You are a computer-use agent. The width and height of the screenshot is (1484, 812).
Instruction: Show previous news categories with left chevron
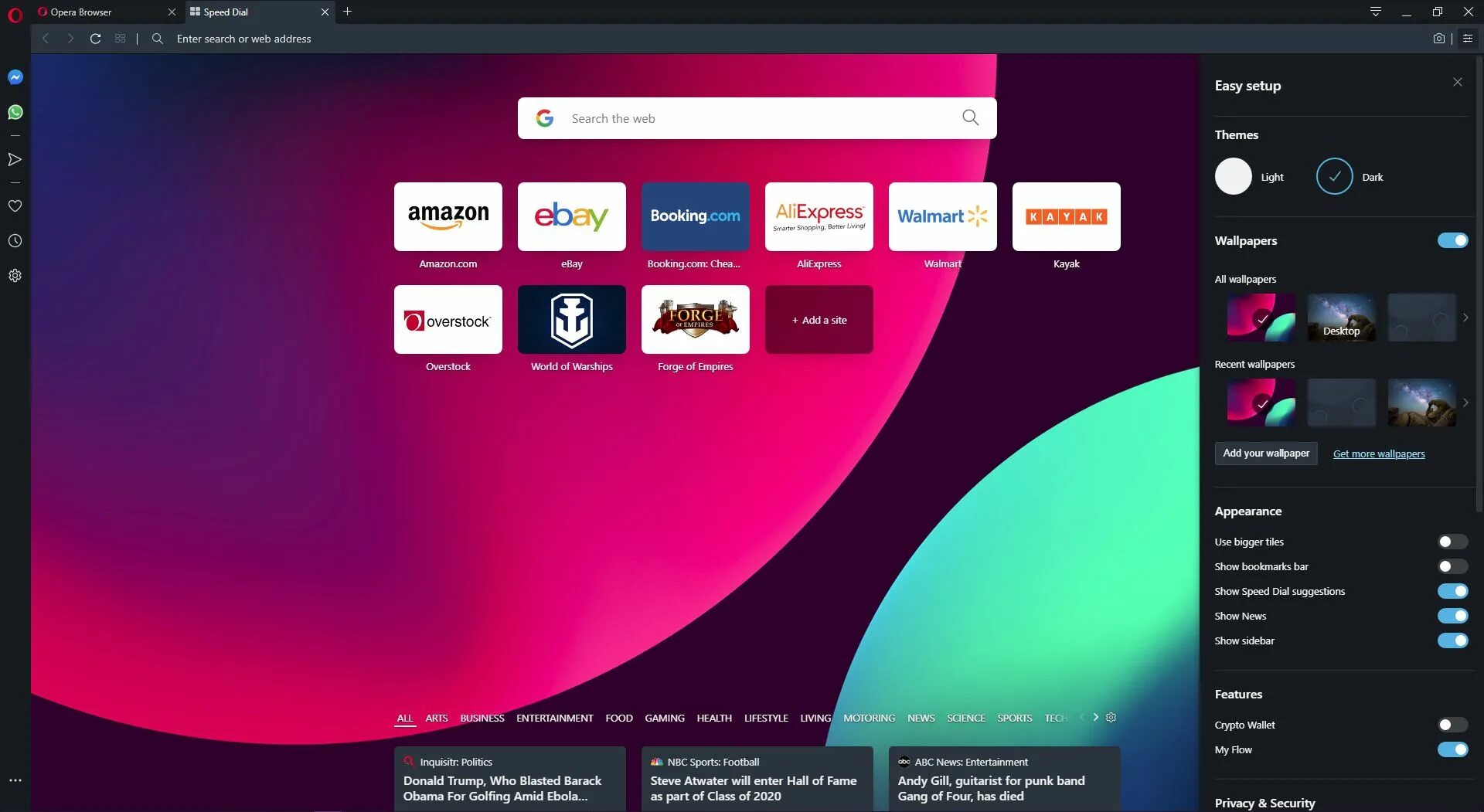(x=1082, y=718)
